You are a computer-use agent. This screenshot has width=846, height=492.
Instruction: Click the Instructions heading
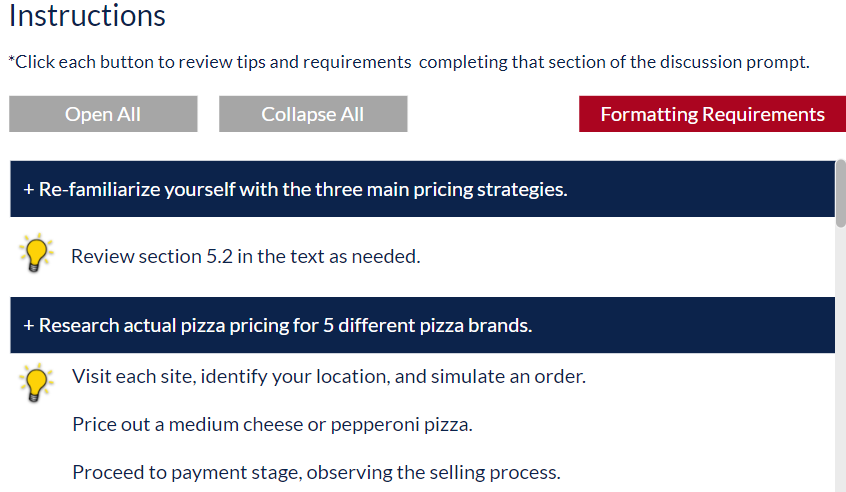[x=87, y=16]
